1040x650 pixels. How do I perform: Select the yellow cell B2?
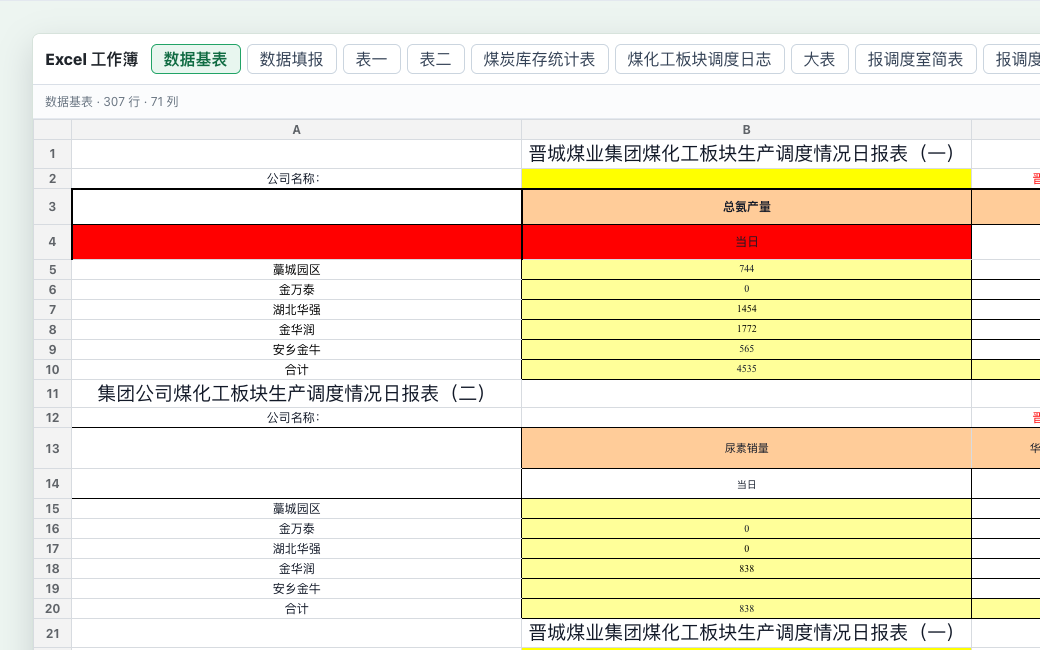(746, 178)
